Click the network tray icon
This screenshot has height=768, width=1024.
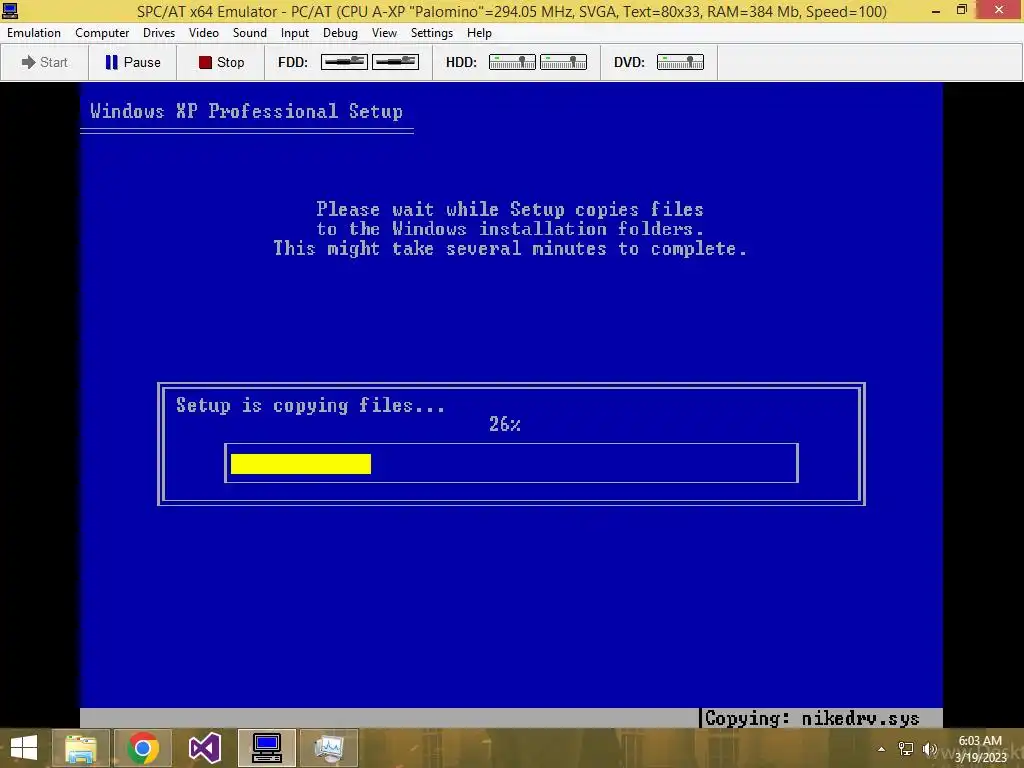pos(906,749)
